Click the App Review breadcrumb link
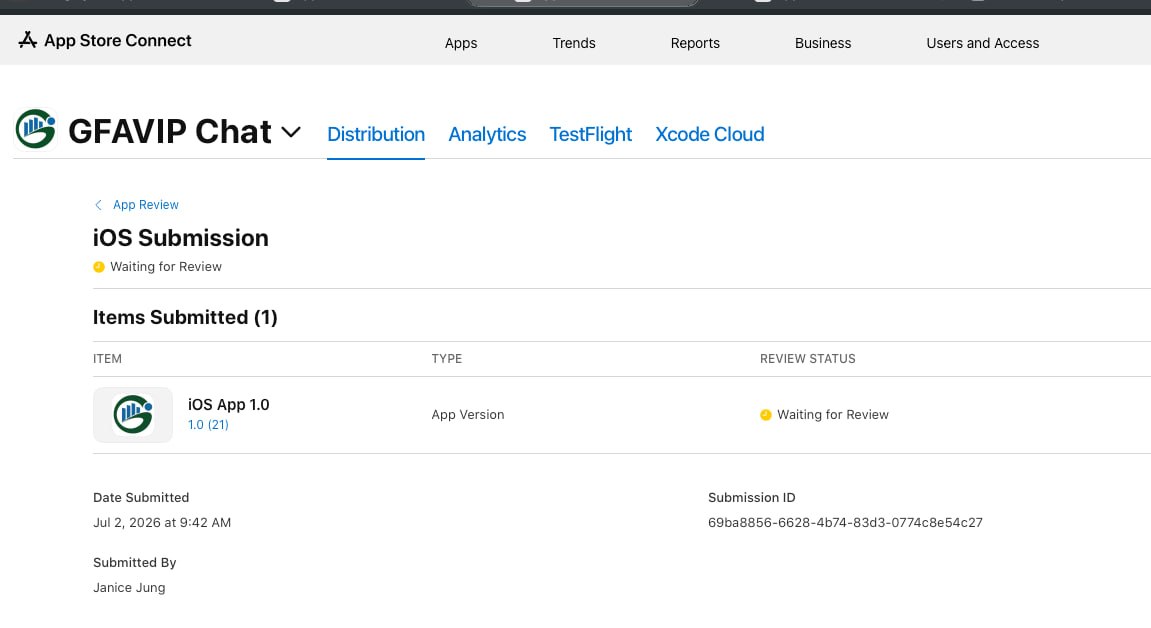Viewport: 1151px width, 628px height. pos(146,205)
